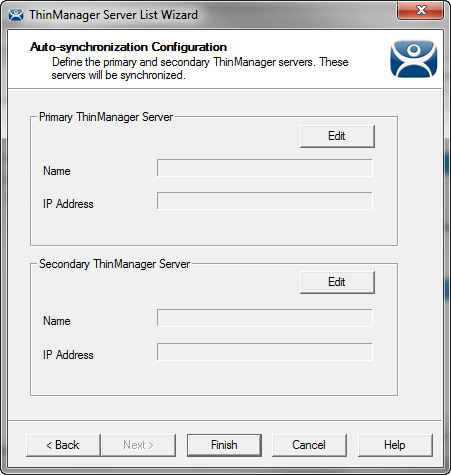Click the Secondary ThinManager Server group label

pos(114,264)
